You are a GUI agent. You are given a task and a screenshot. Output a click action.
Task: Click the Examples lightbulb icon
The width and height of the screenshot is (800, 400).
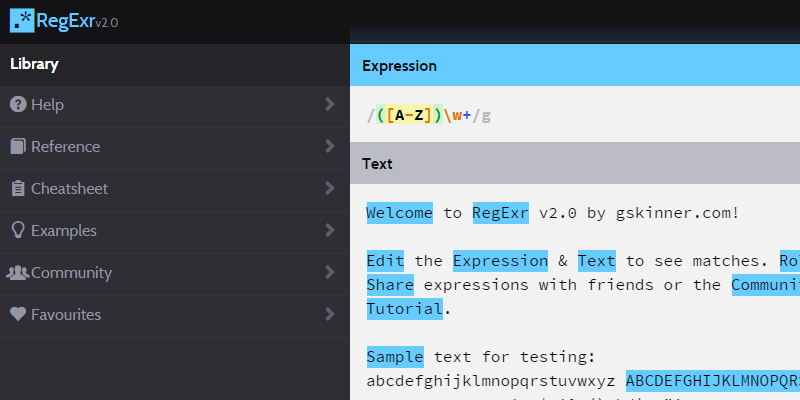coord(18,231)
